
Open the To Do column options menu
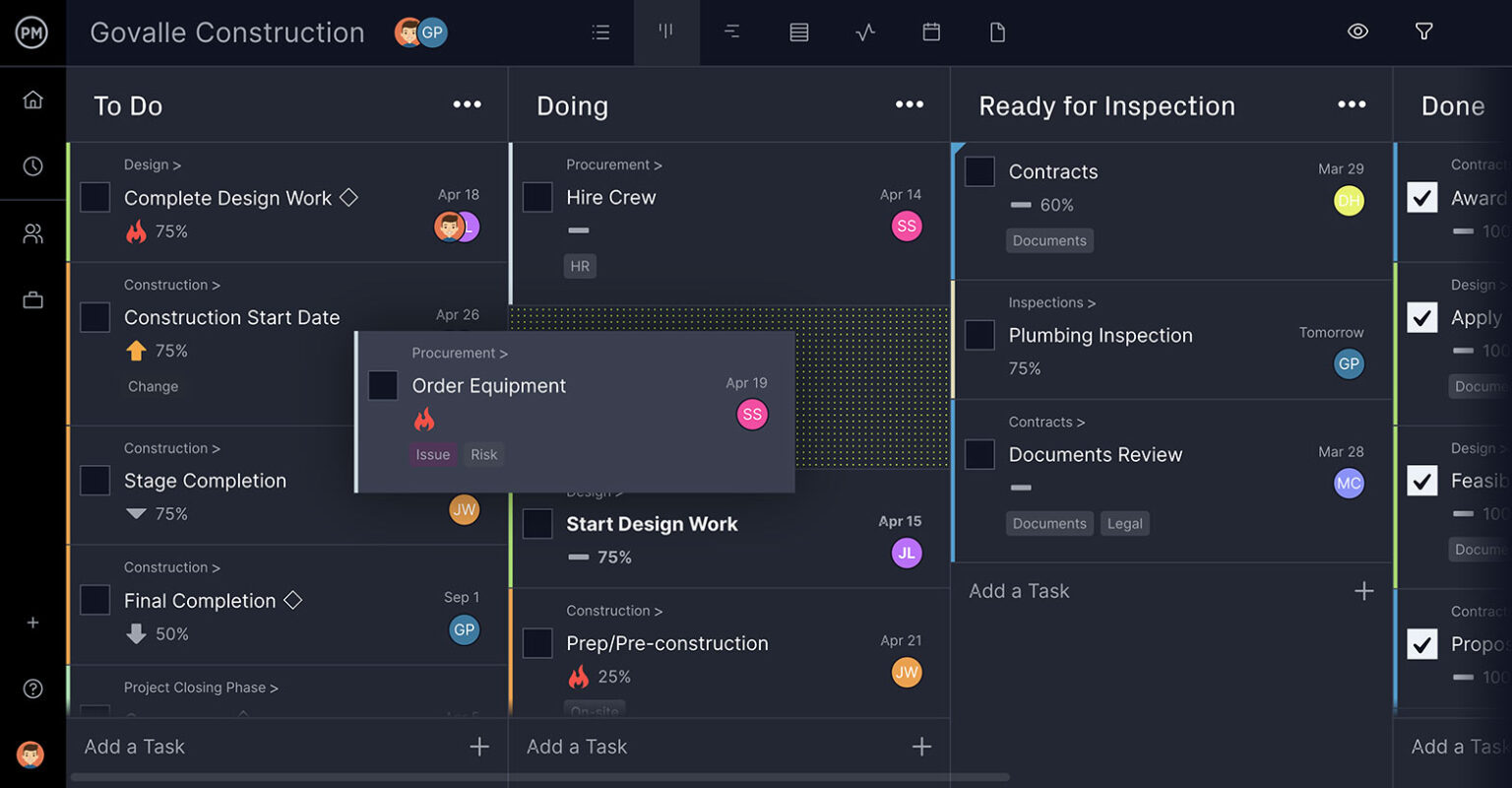(467, 104)
